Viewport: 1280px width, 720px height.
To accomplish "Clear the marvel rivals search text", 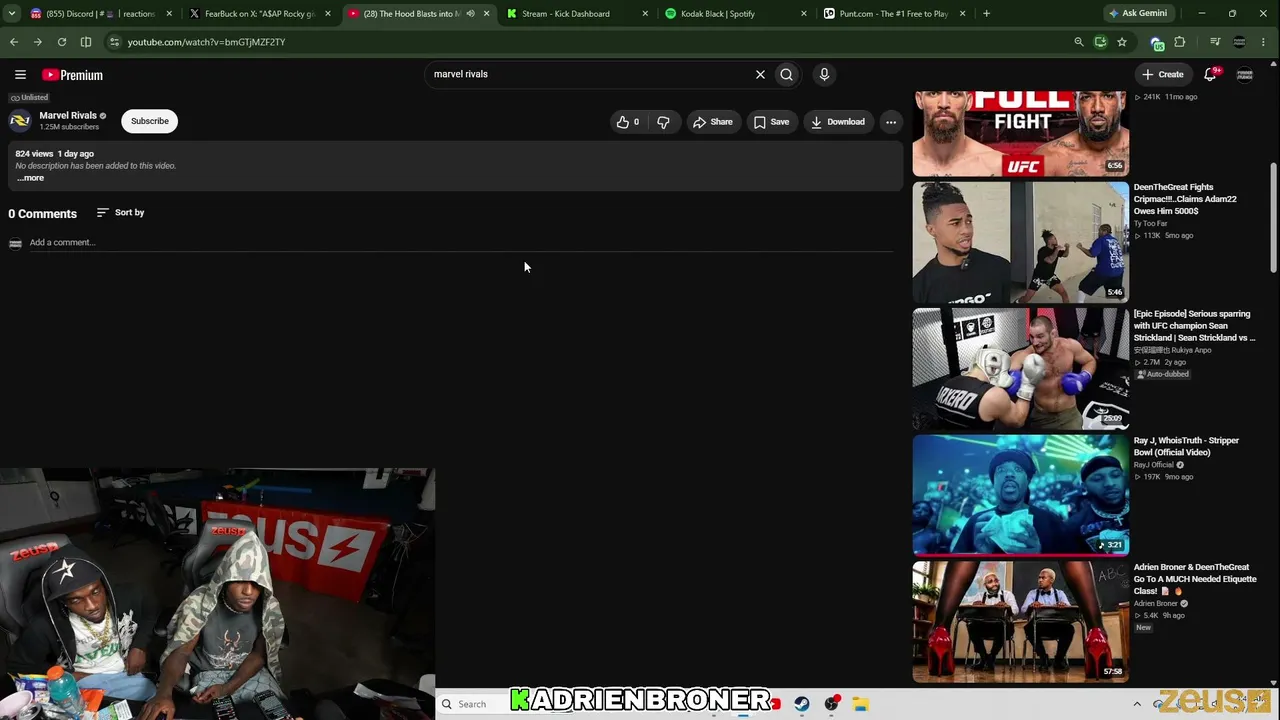I will (x=760, y=74).
